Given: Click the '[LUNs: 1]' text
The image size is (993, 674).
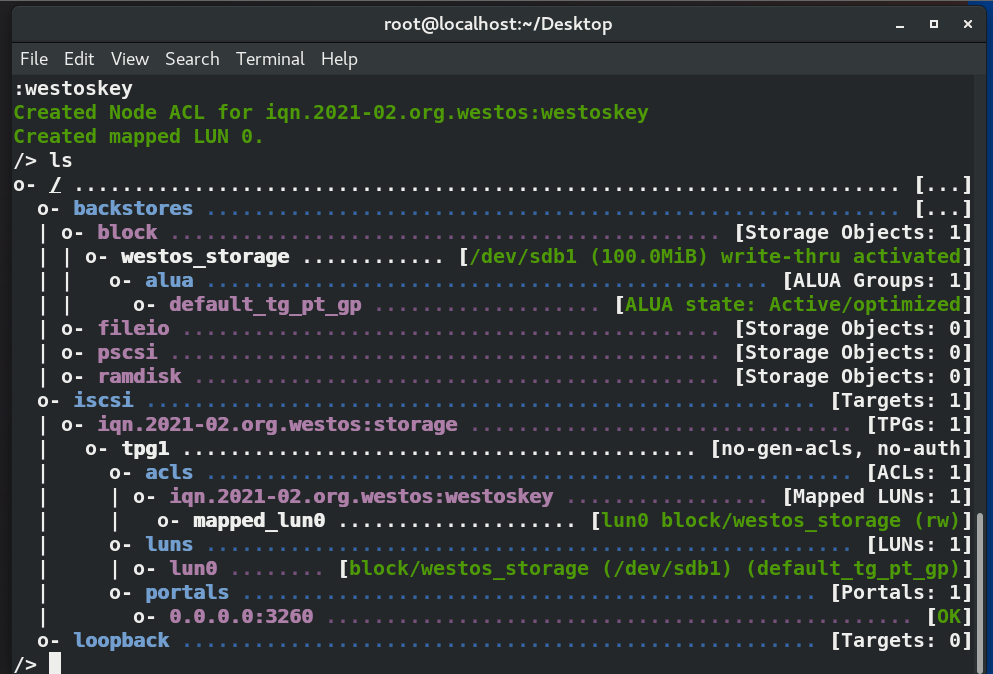Looking at the screenshot, I should 919,545.
